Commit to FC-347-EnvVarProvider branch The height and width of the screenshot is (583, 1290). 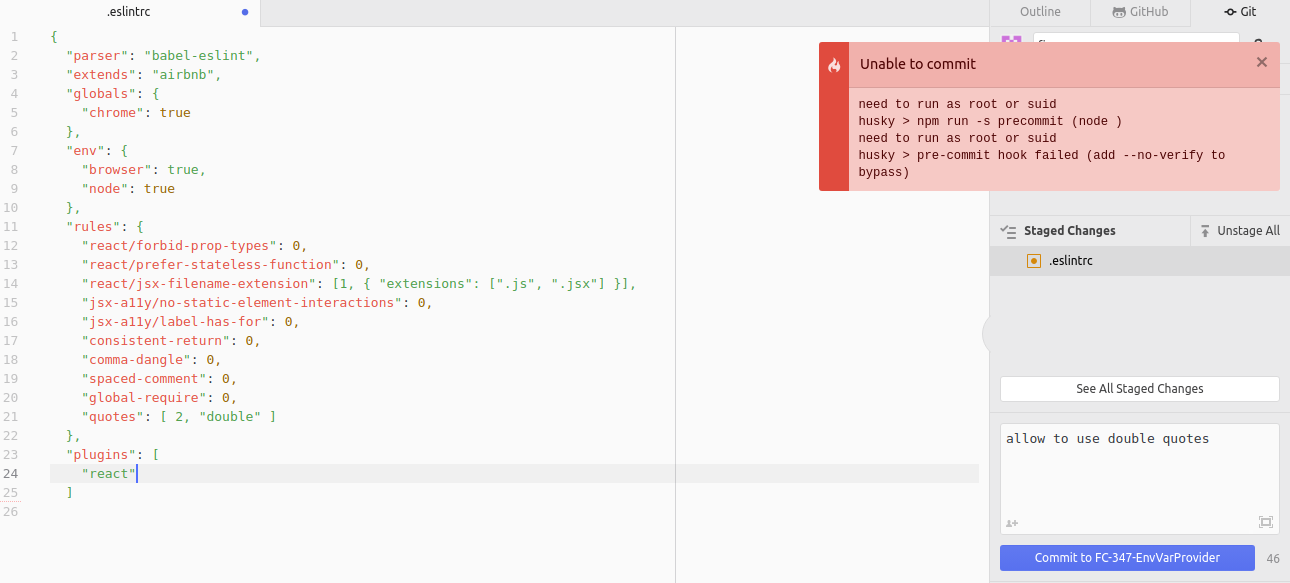click(1127, 558)
